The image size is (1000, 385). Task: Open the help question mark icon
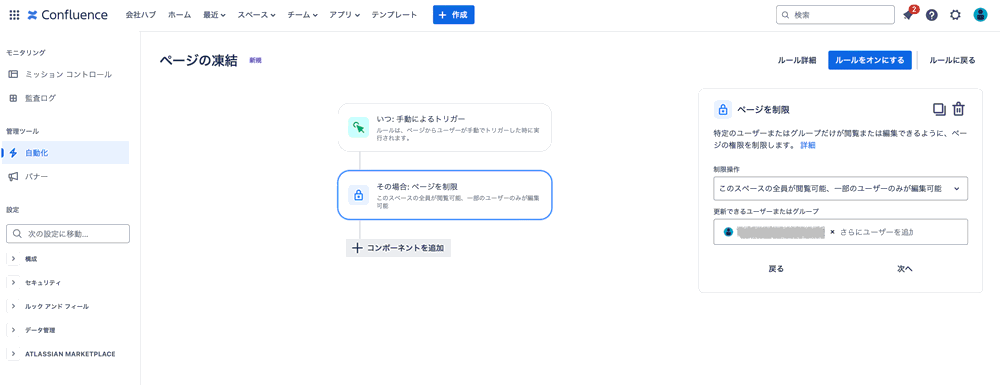[x=932, y=15]
